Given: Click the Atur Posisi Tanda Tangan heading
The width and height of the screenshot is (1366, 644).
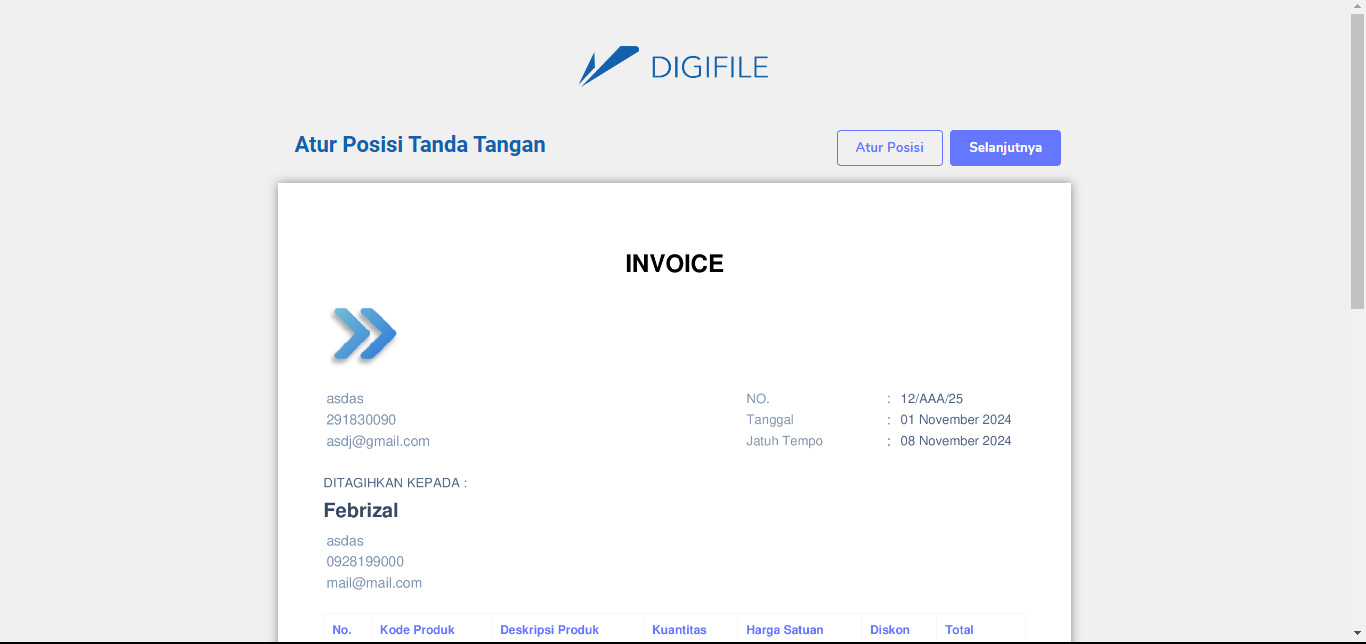Looking at the screenshot, I should click(x=420, y=145).
